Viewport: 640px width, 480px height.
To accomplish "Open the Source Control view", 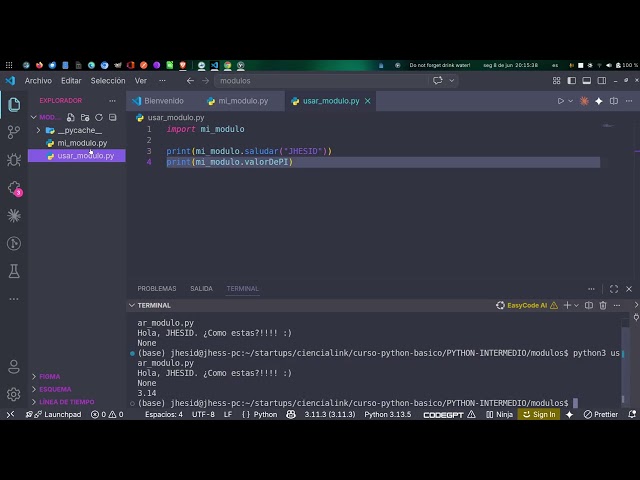I will tap(14, 132).
